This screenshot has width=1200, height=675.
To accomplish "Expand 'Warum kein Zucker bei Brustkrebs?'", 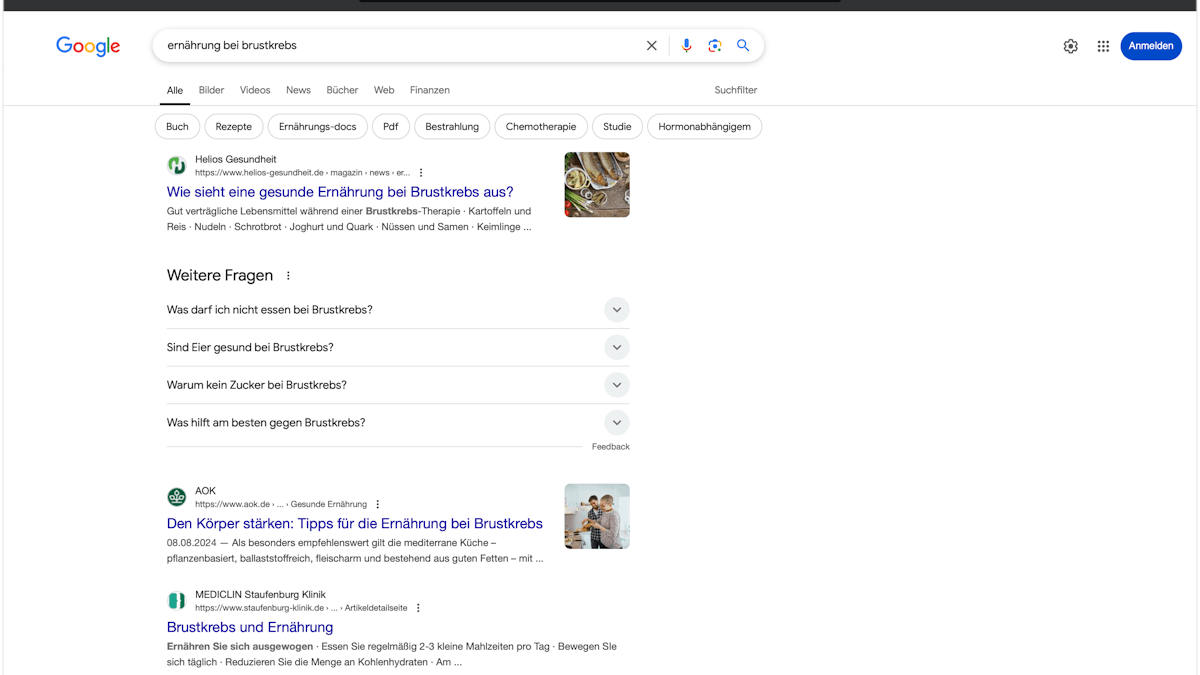I will click(617, 385).
